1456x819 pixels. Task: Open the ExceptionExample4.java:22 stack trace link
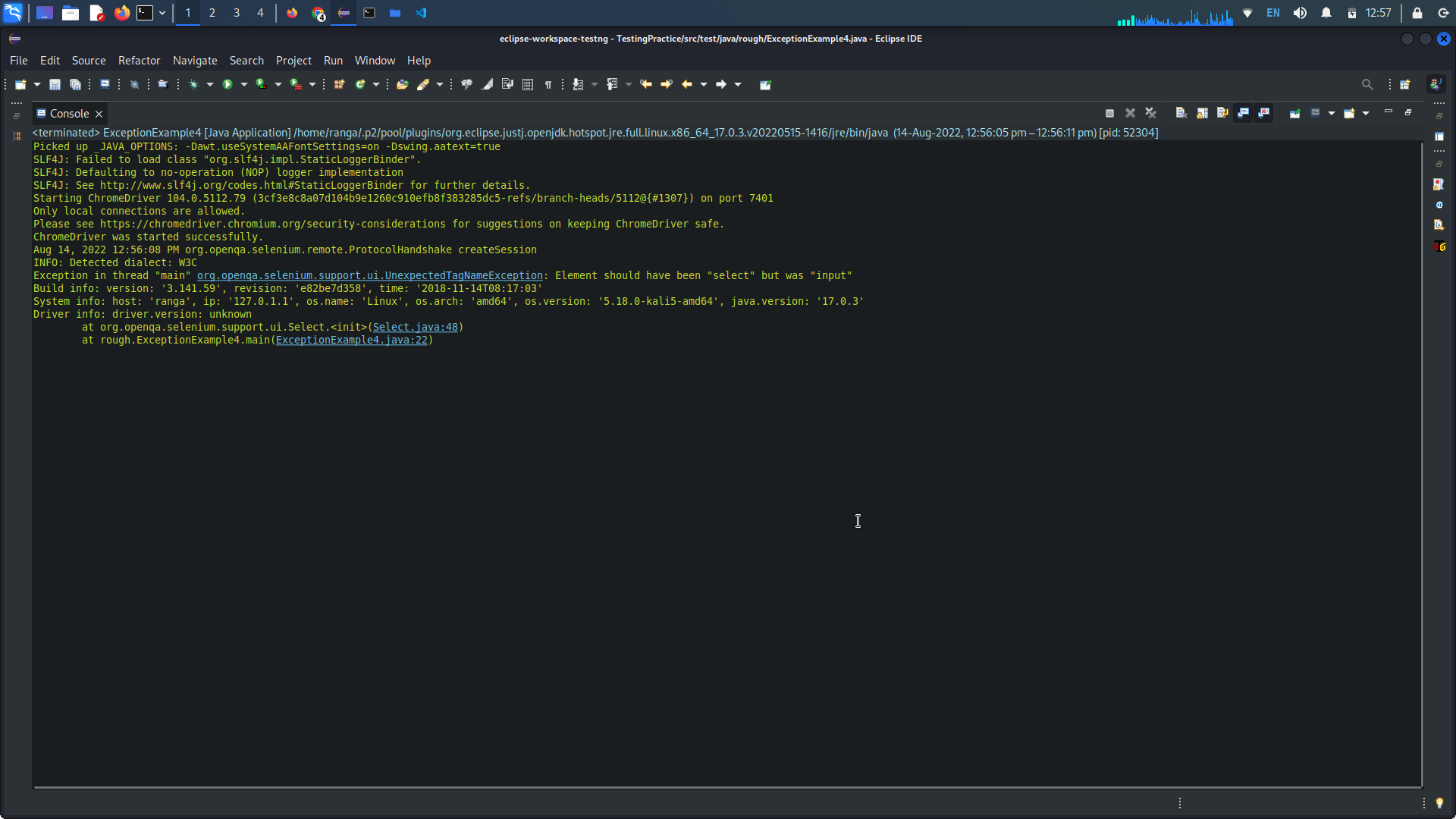(351, 340)
